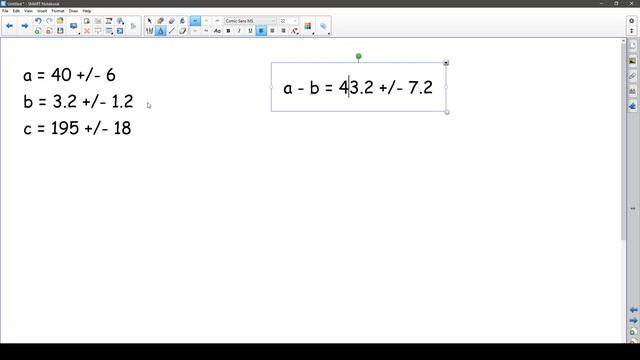Undo the last action
This screenshot has height=360, width=640.
[38, 21]
